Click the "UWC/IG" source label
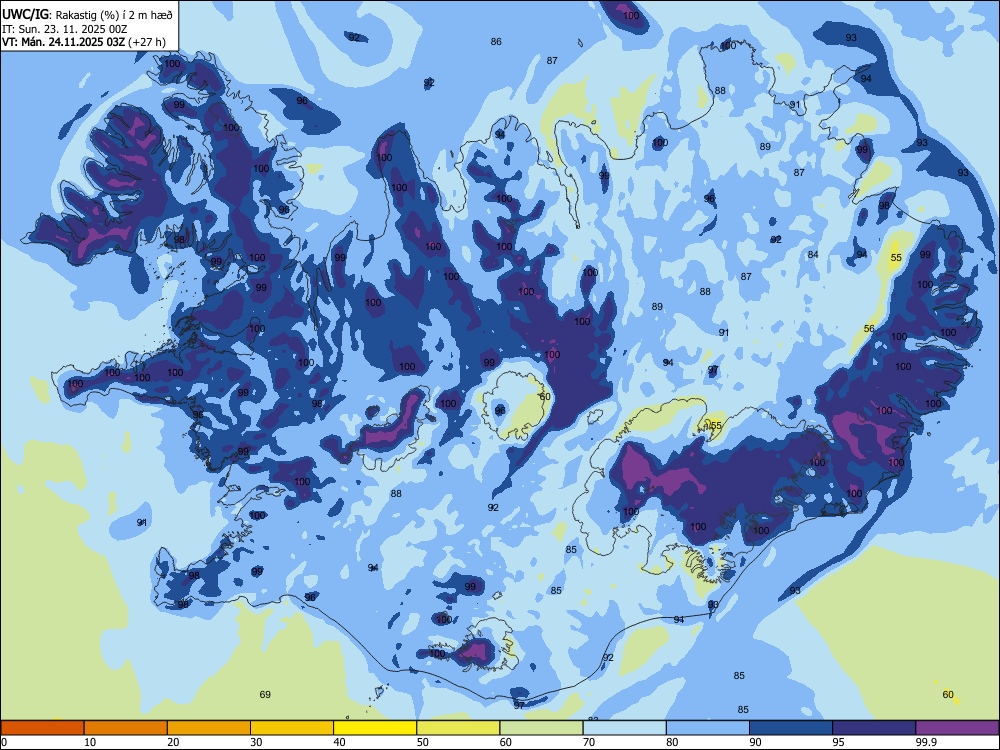 [x=26, y=15]
